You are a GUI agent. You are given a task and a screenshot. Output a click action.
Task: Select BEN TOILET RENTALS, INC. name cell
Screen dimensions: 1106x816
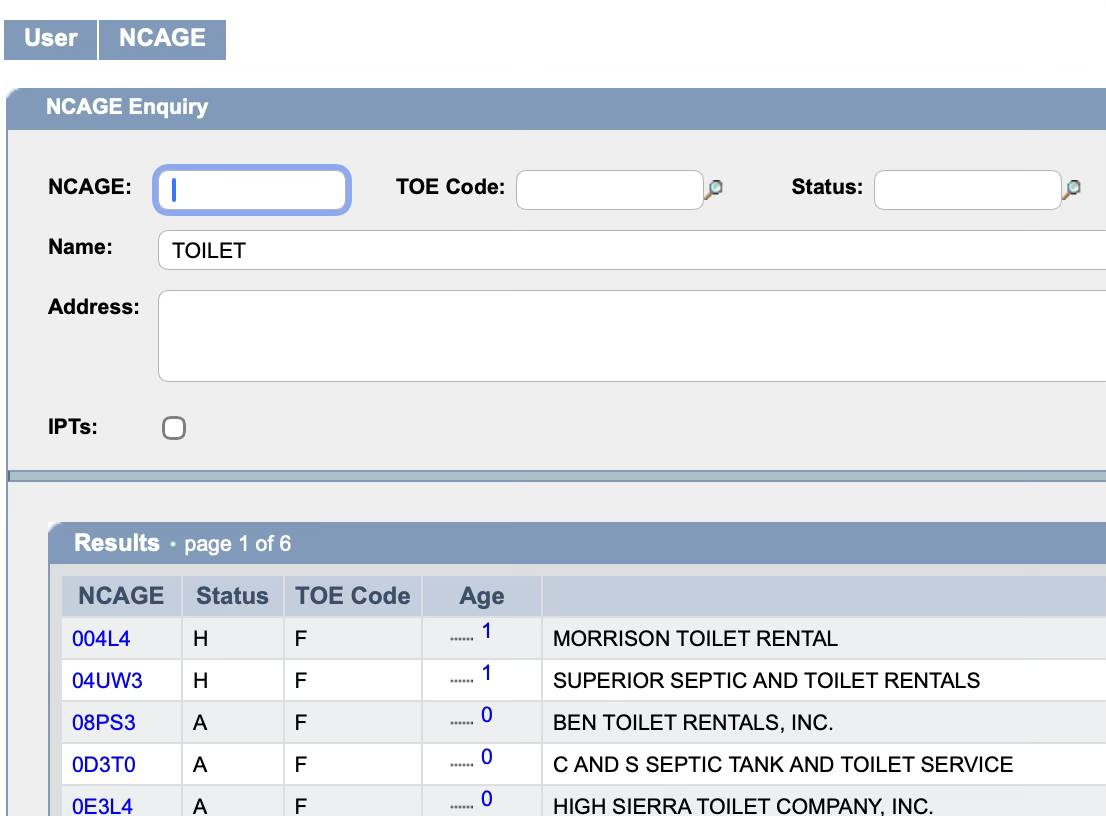point(693,723)
